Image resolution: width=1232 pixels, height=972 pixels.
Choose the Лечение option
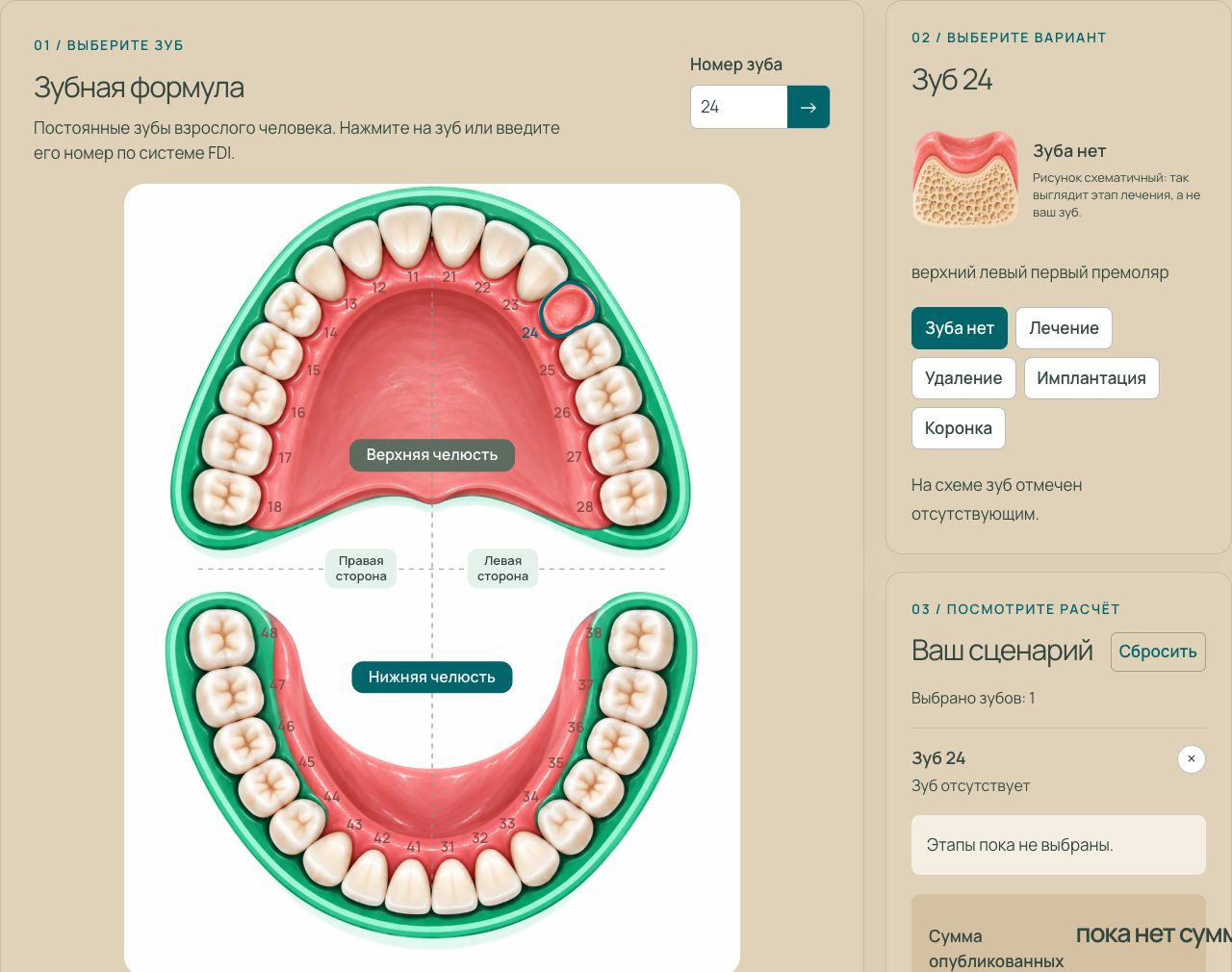point(1064,328)
